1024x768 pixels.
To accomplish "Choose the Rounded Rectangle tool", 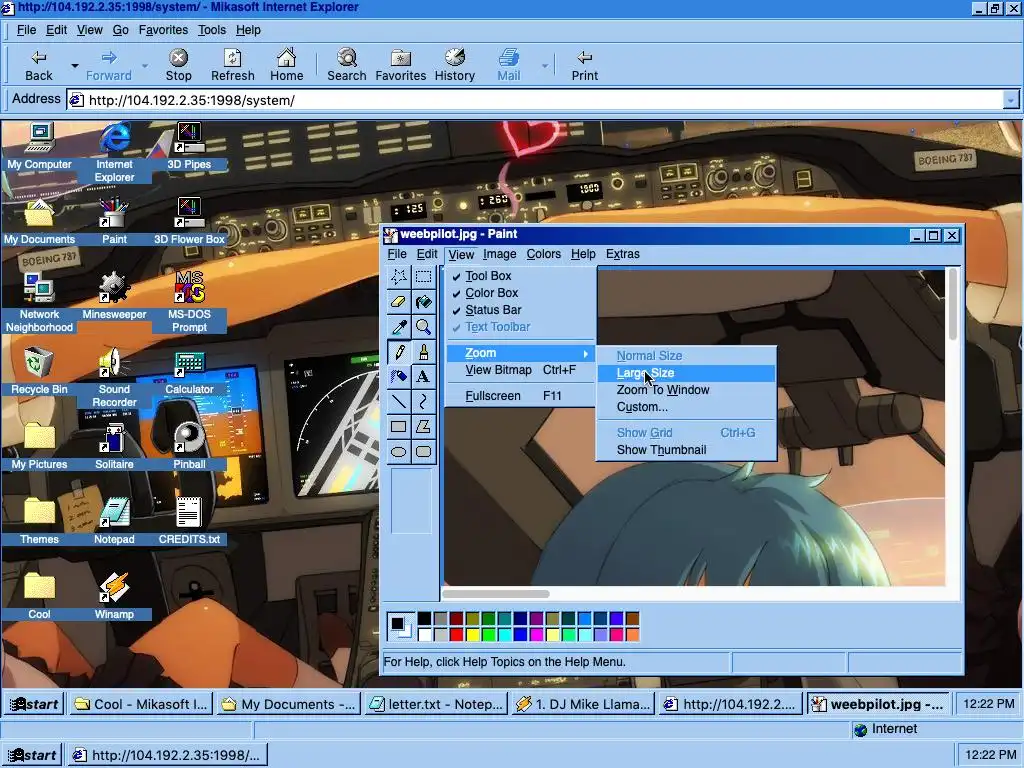I will tap(423, 451).
